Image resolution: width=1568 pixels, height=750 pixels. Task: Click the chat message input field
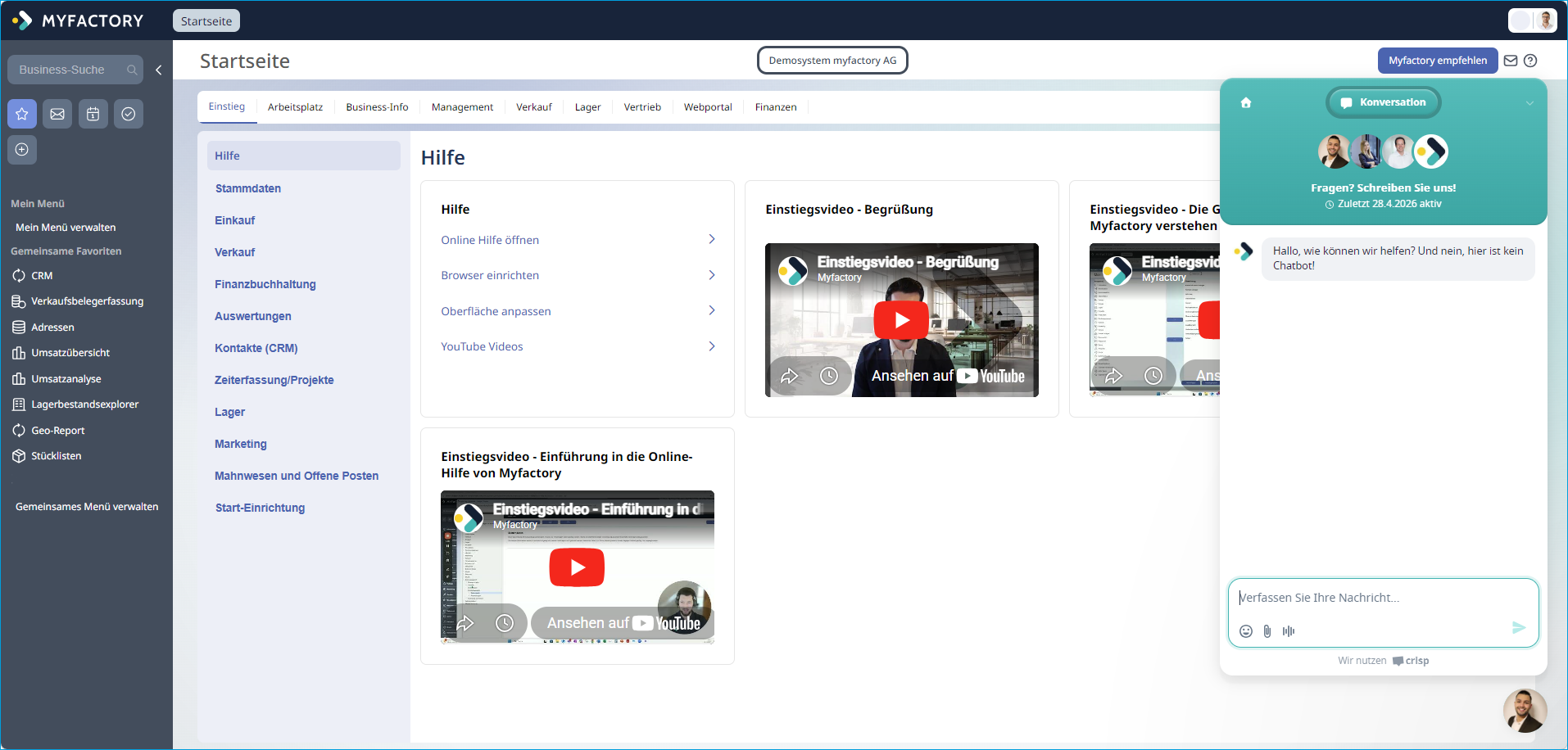1383,598
